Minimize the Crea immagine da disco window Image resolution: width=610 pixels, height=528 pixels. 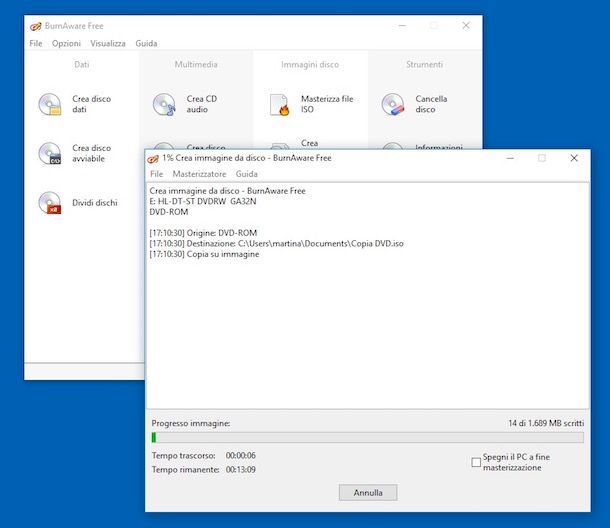tap(510, 158)
